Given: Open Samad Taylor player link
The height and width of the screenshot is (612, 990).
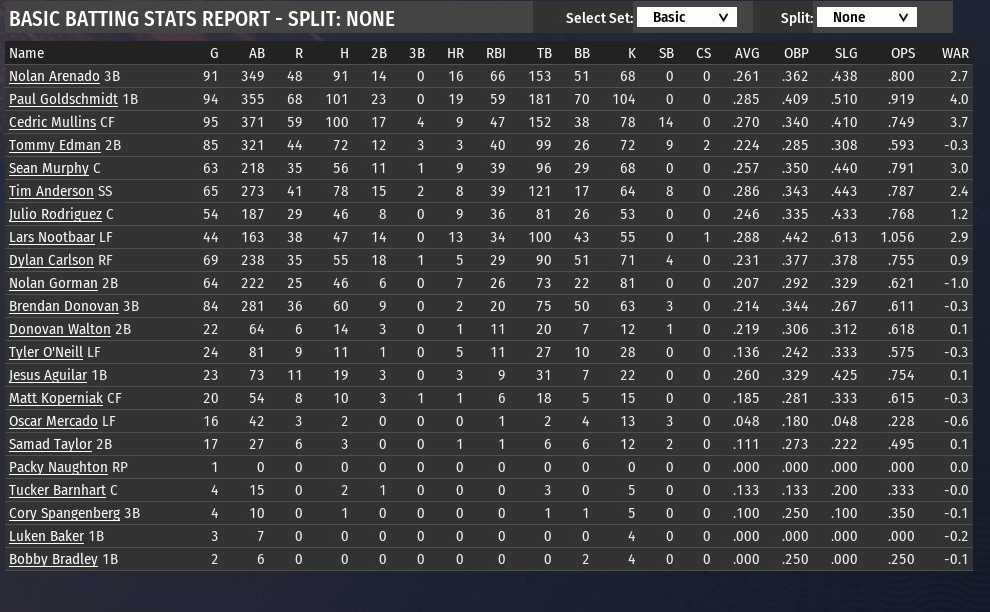Looking at the screenshot, I should pyautogui.click(x=51, y=445).
